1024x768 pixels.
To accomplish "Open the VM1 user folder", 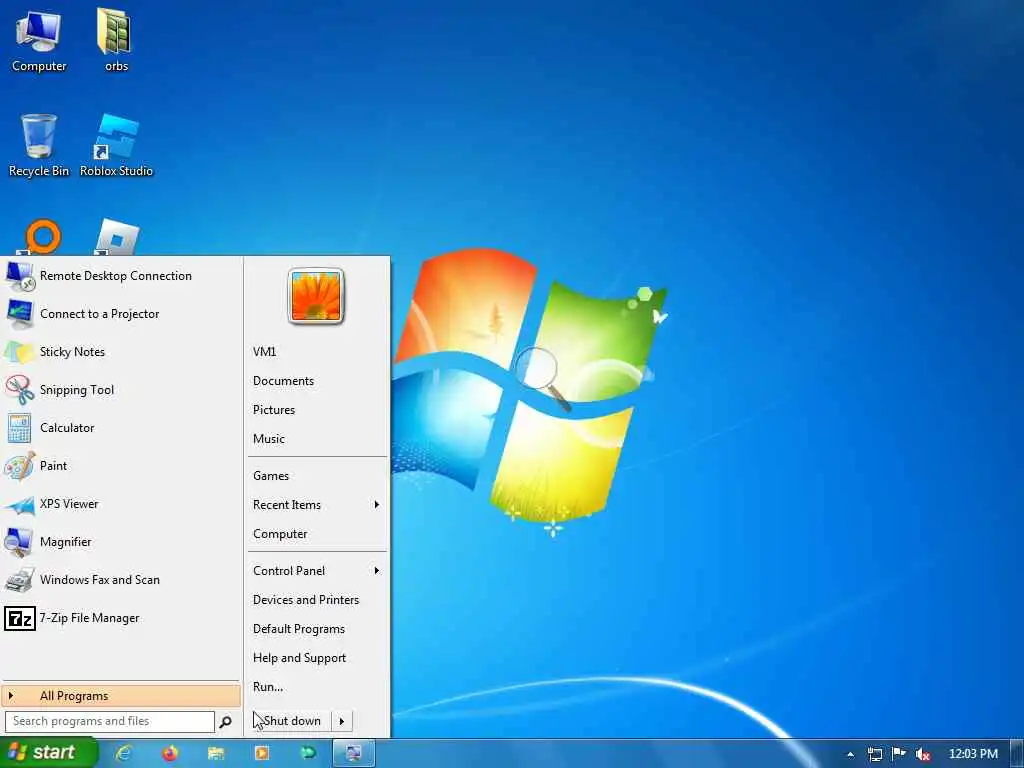I will [264, 352].
